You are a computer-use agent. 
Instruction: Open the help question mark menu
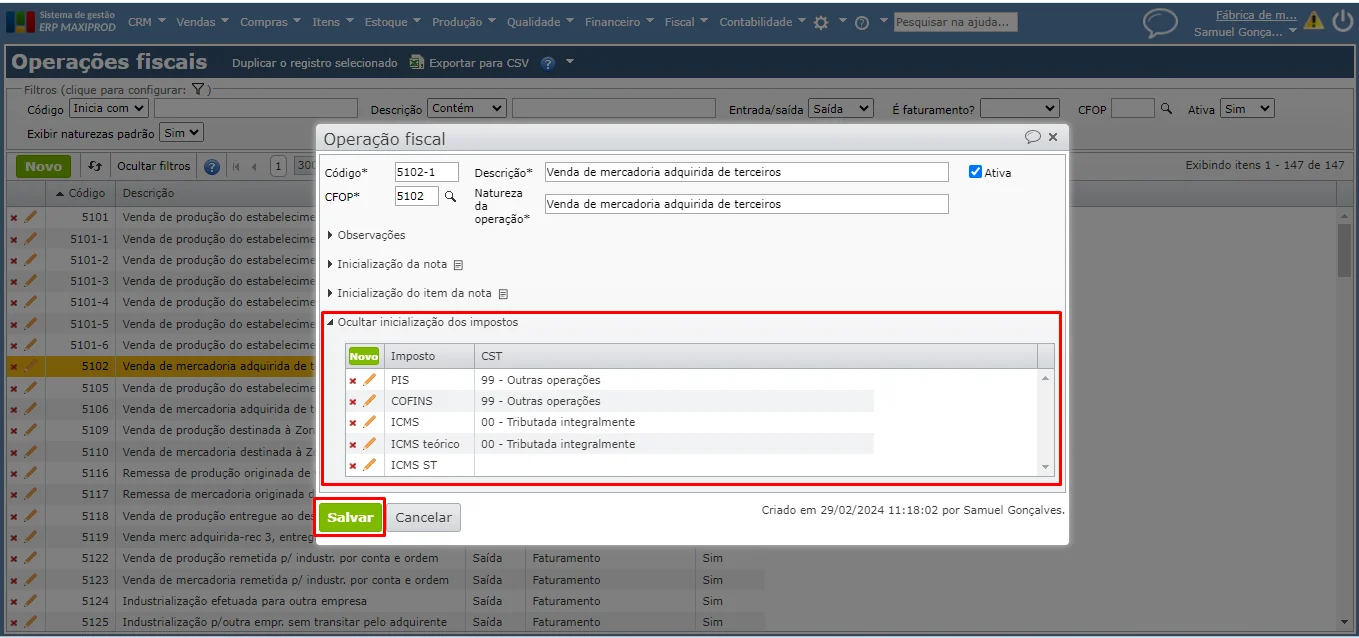[x=861, y=22]
